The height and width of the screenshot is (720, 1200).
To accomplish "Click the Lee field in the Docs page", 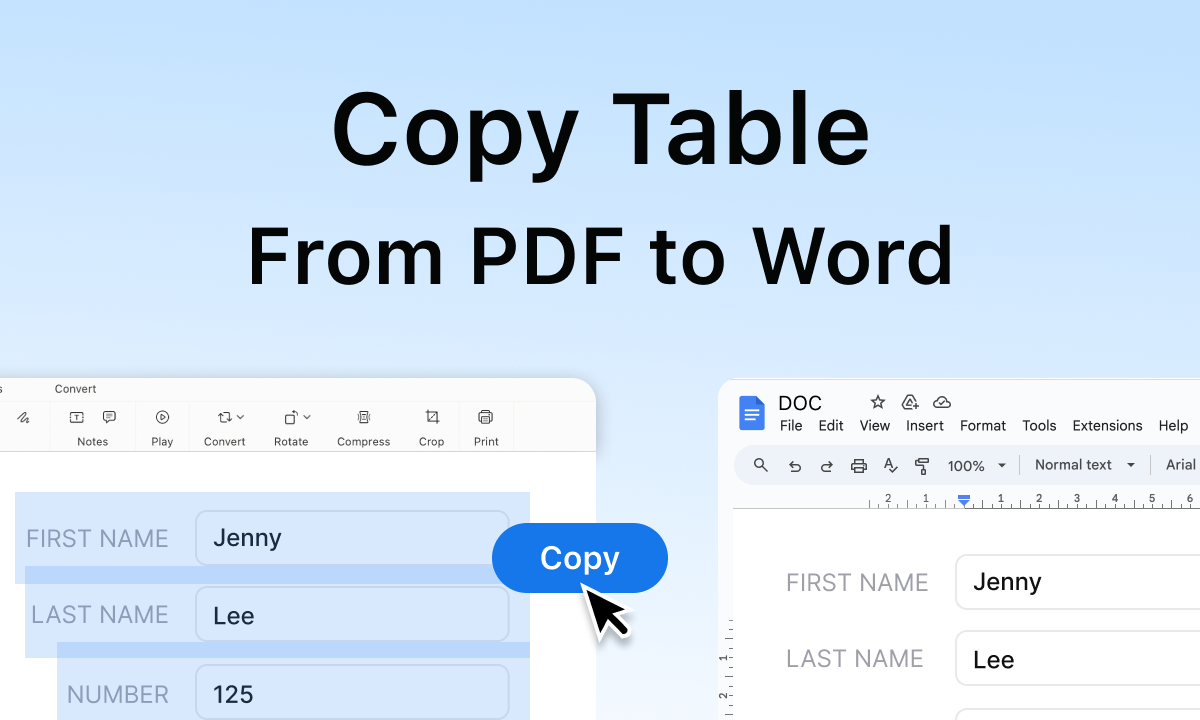I will click(x=1078, y=658).
